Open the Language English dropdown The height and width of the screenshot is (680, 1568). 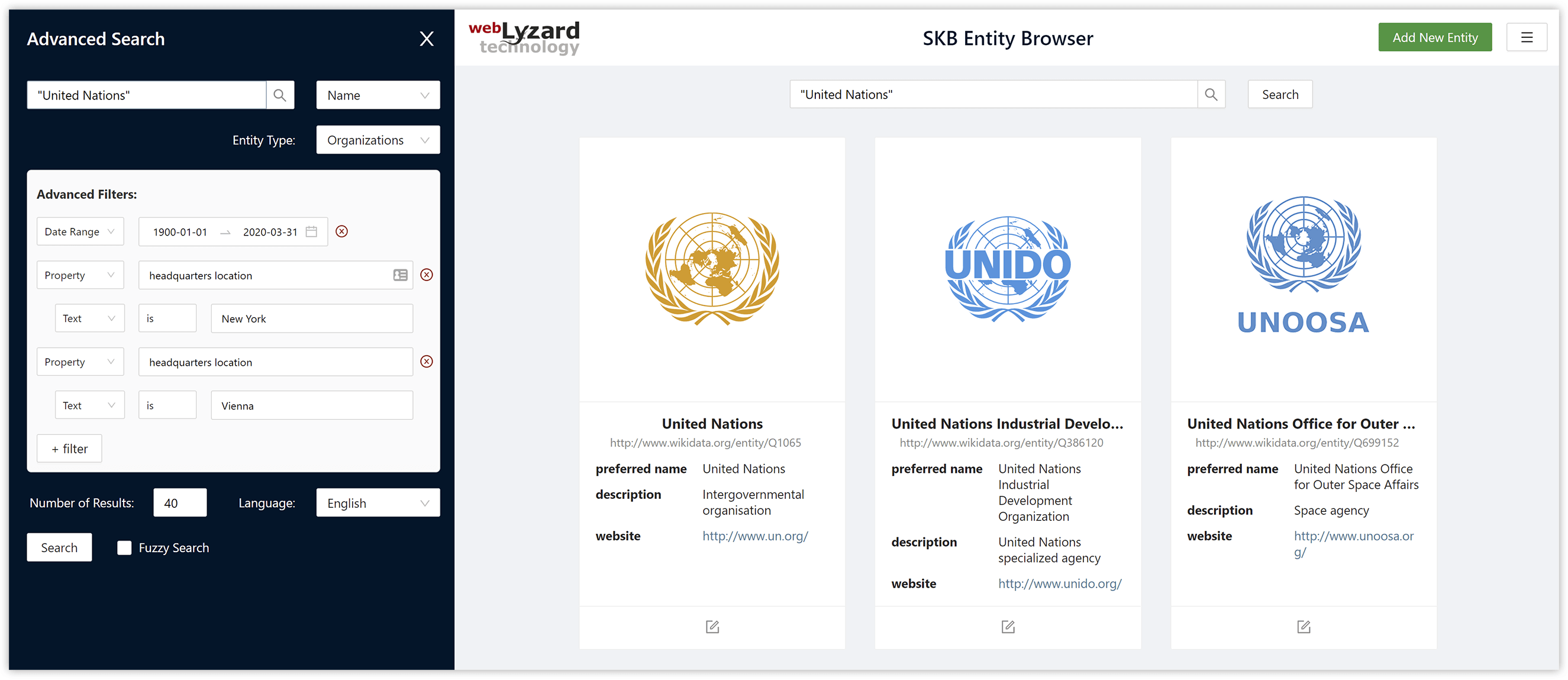point(378,502)
